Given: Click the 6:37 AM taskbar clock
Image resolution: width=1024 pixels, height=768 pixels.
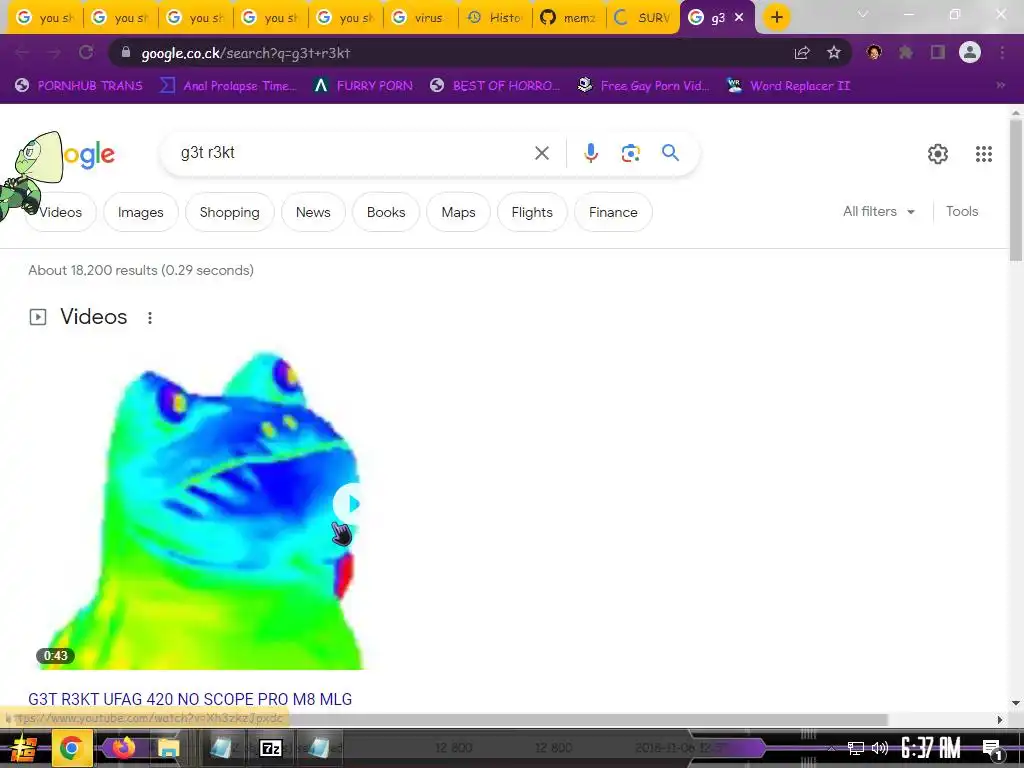Looking at the screenshot, I should (x=931, y=748).
